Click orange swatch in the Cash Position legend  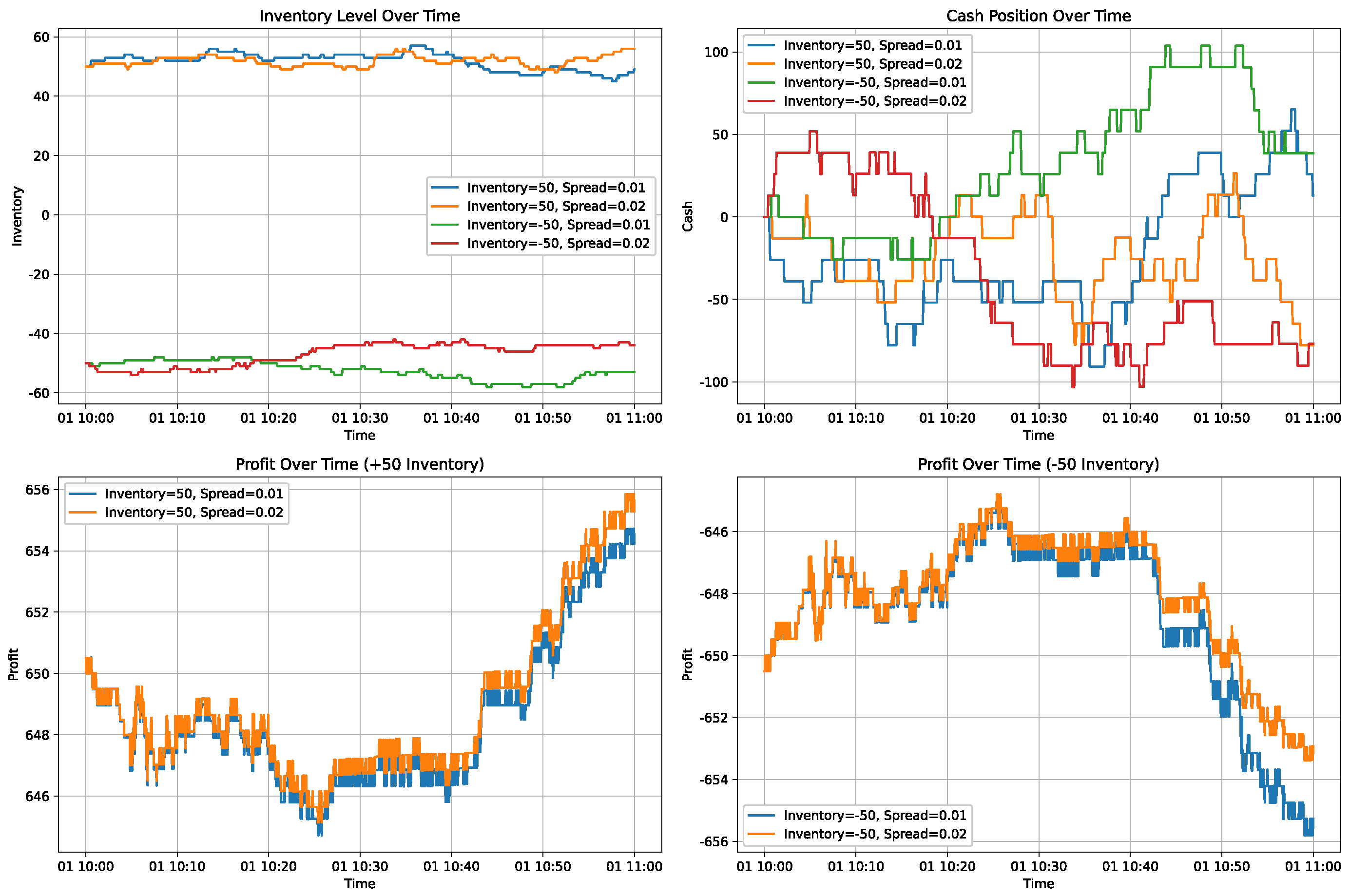761,64
